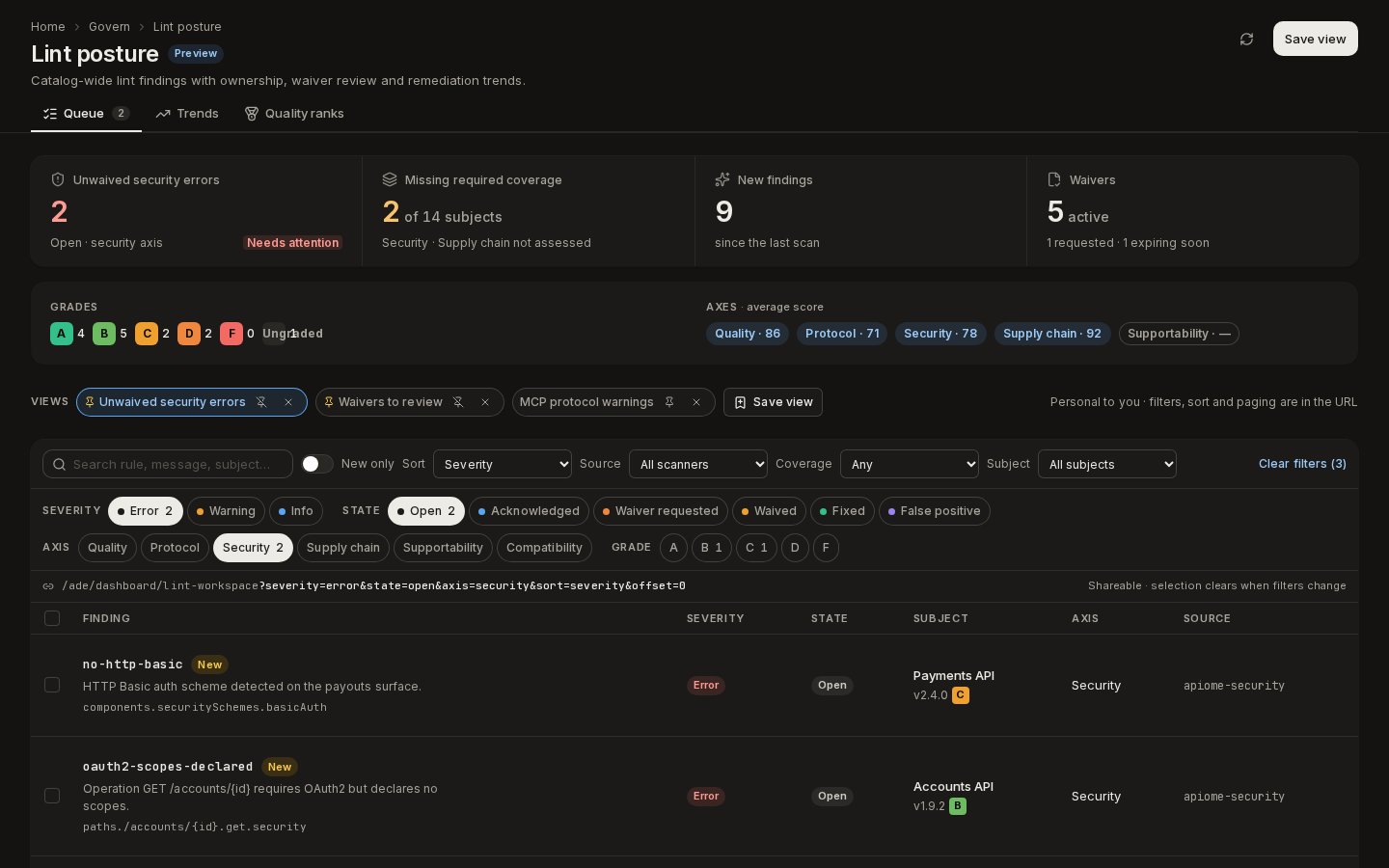Open the Accounts API subject

tap(953, 787)
